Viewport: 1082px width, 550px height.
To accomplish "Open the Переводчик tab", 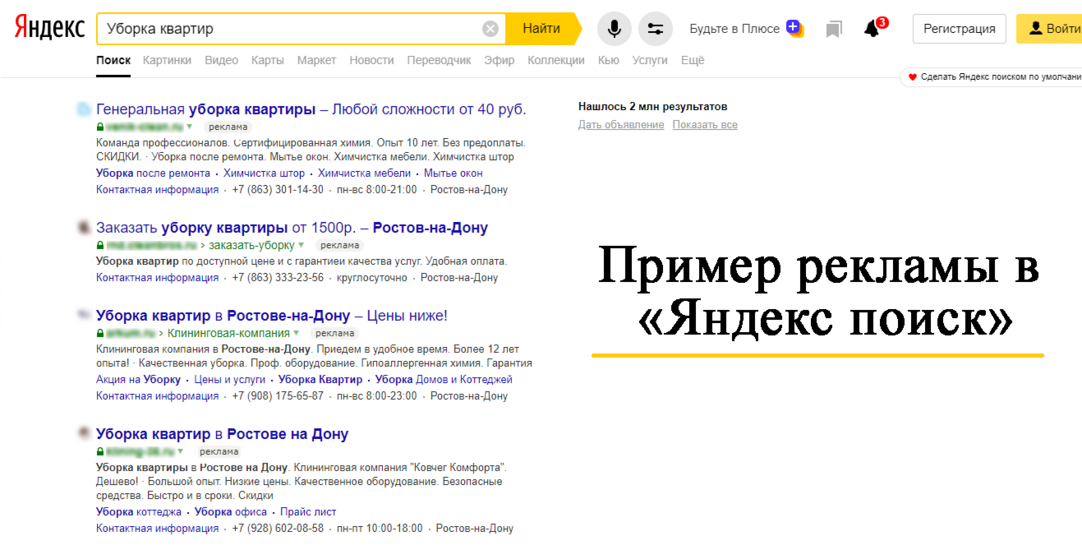I will click(439, 60).
